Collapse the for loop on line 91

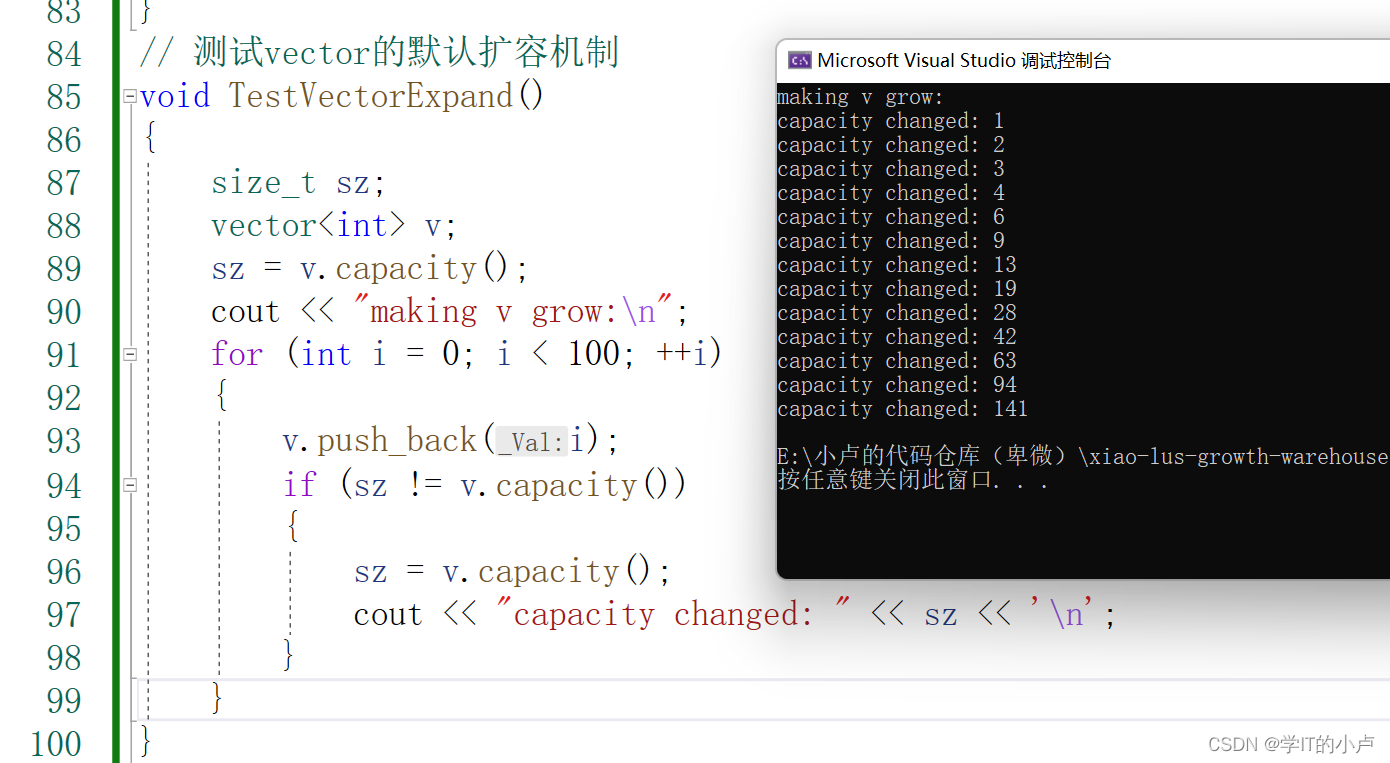coord(129,353)
